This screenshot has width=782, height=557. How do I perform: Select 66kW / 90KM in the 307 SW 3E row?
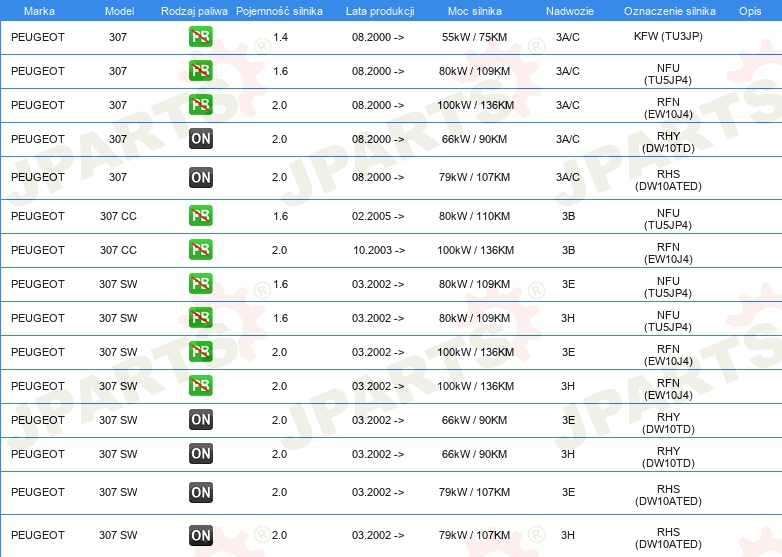pyautogui.click(x=474, y=420)
